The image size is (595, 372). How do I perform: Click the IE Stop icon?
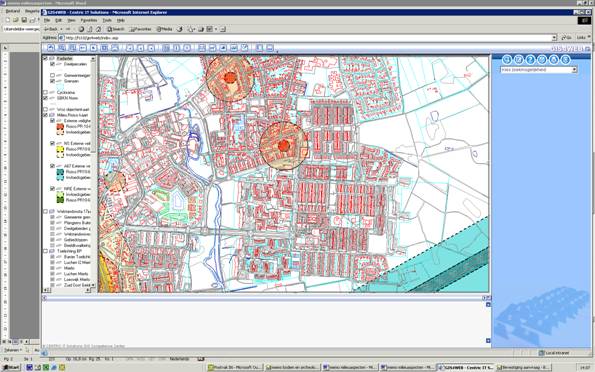pyautogui.click(x=81, y=29)
